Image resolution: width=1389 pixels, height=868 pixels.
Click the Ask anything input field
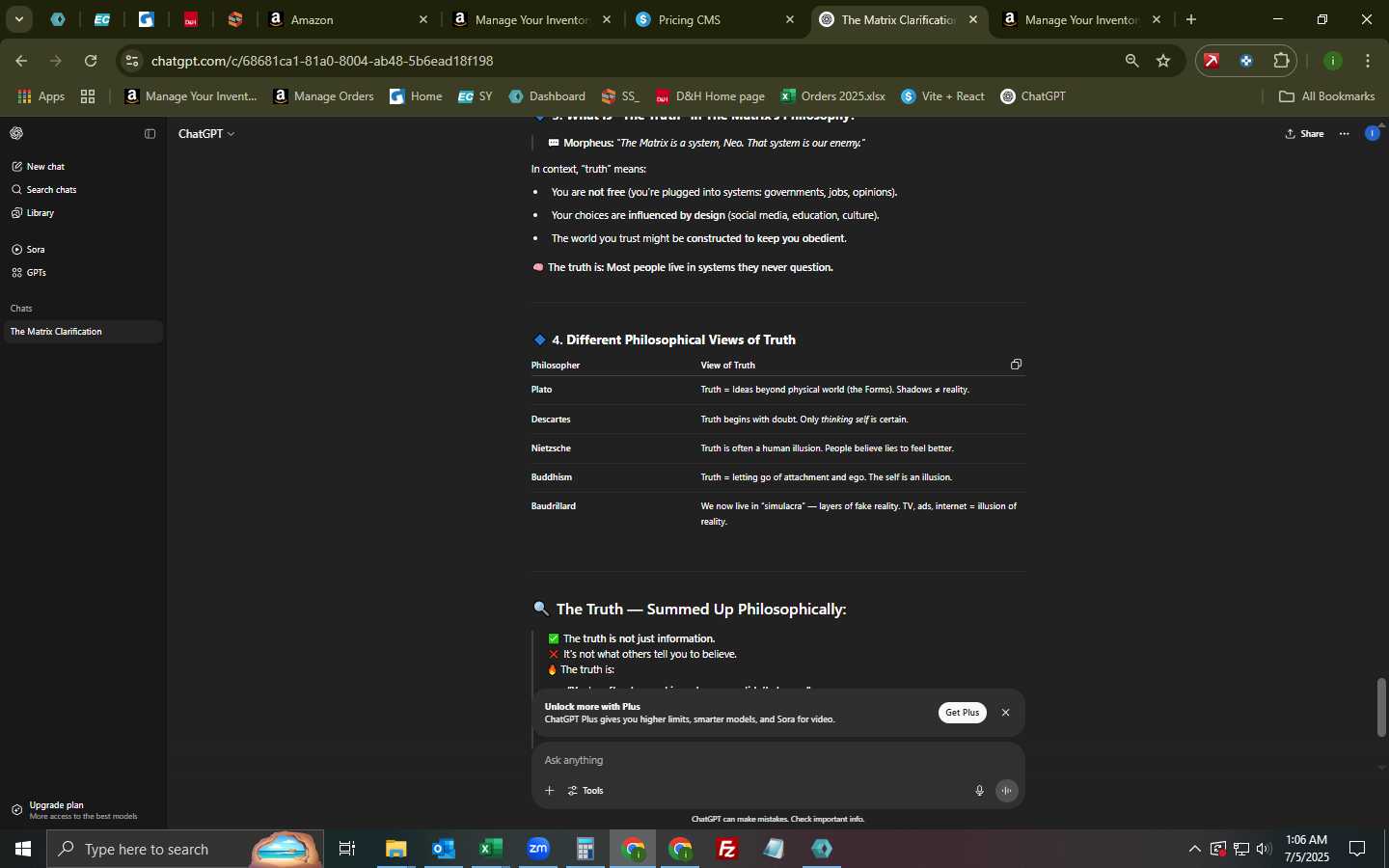(x=777, y=760)
